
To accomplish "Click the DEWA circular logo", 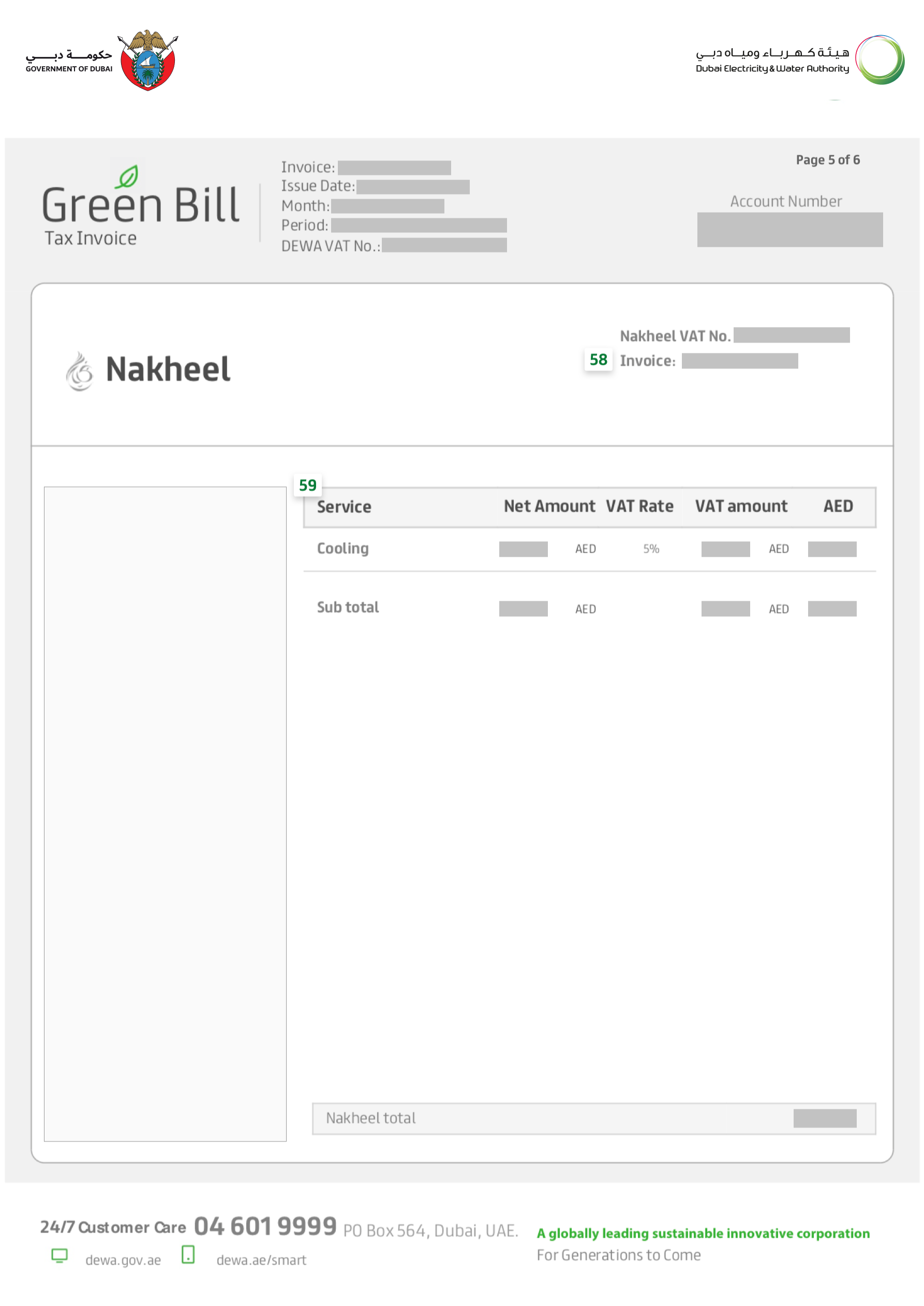I will click(880, 60).
